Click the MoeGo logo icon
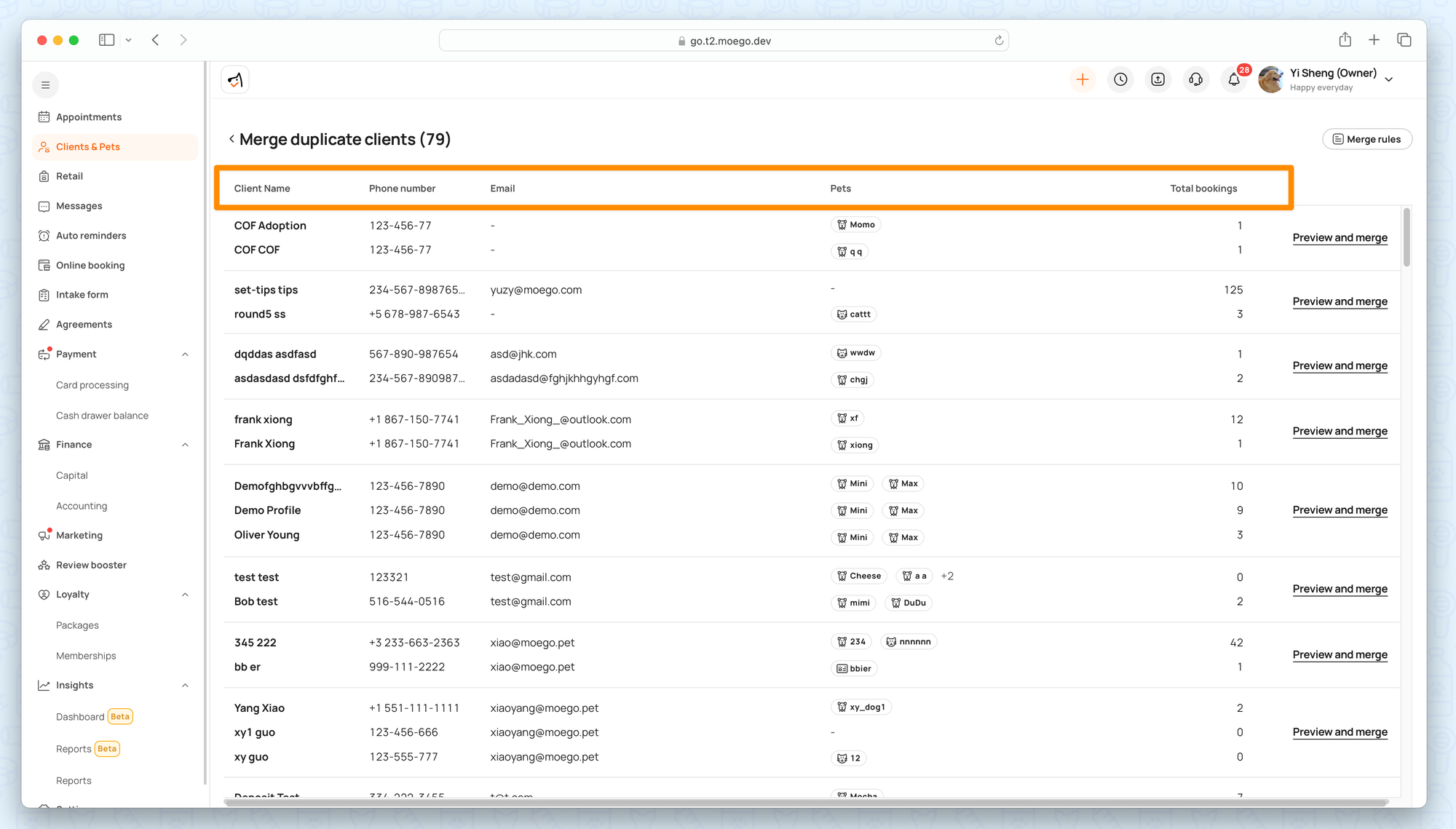Screen dimensions: 1456x829 coord(235,80)
